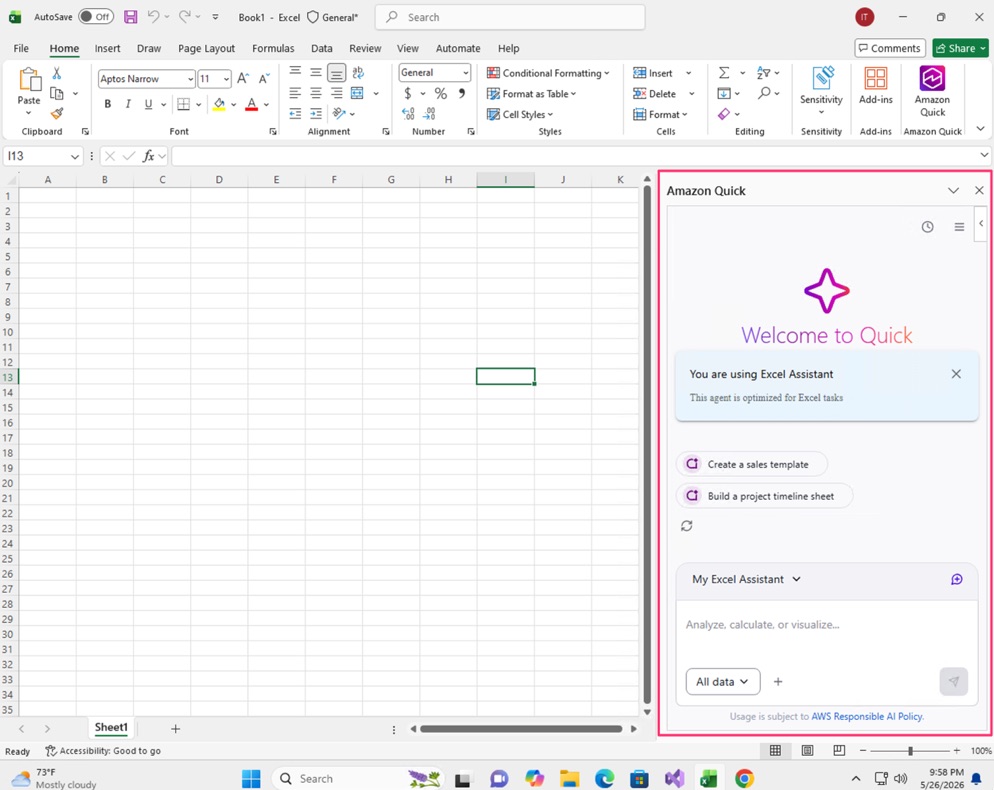Toggle Align Left for cell text

[295, 93]
